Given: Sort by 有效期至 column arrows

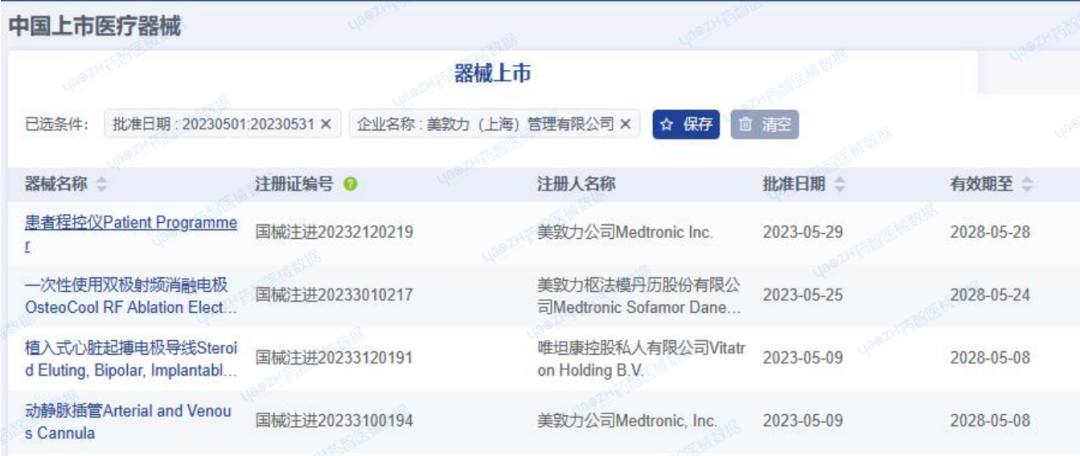Looking at the screenshot, I should pos(1027,185).
